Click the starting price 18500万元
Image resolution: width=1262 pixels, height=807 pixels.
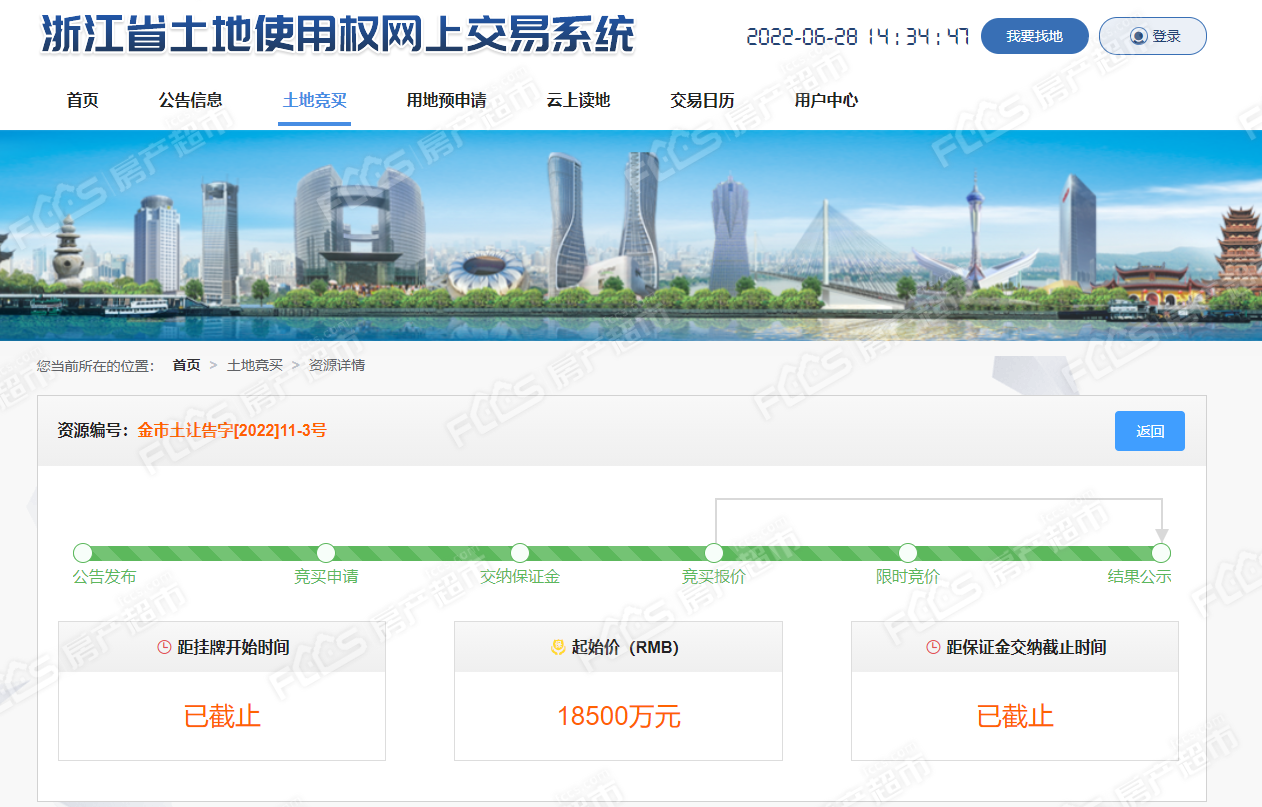tap(619, 716)
